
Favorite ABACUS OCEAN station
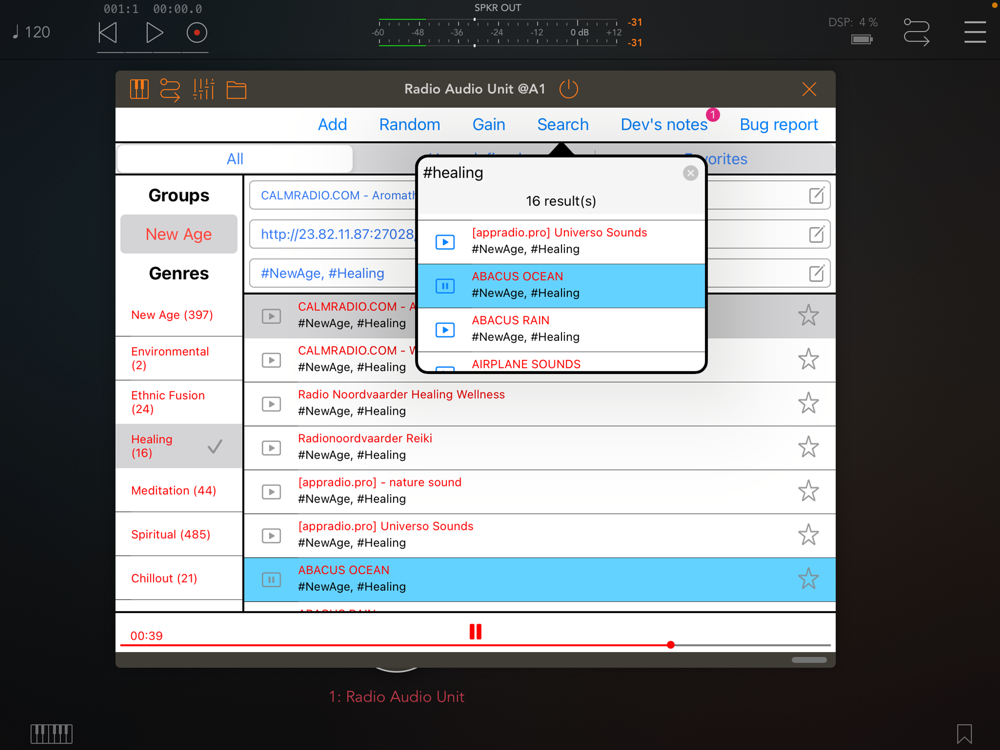pyautogui.click(x=809, y=578)
